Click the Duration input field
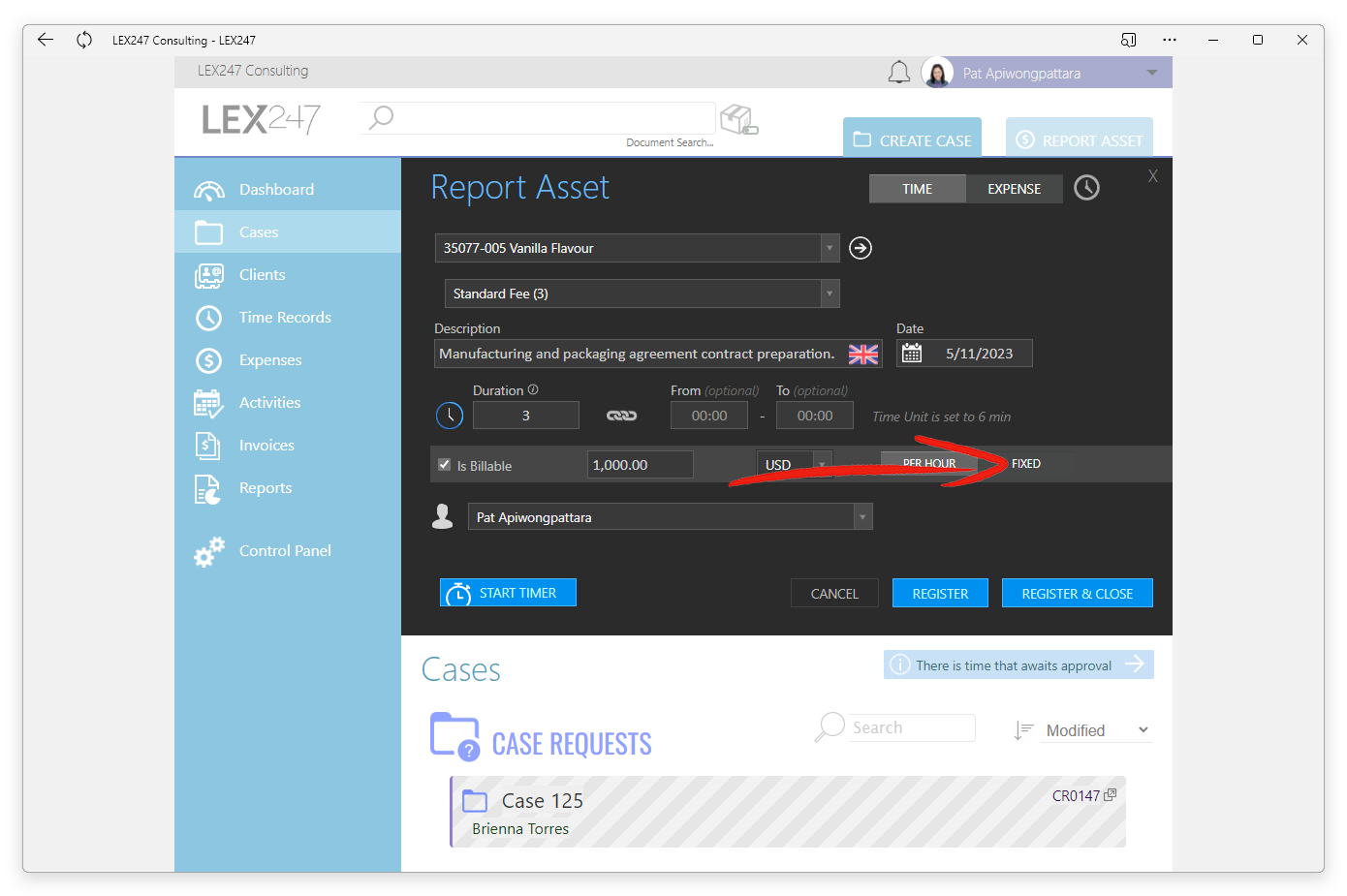Screen dimensions: 1347x896 pyautogui.click(x=526, y=416)
